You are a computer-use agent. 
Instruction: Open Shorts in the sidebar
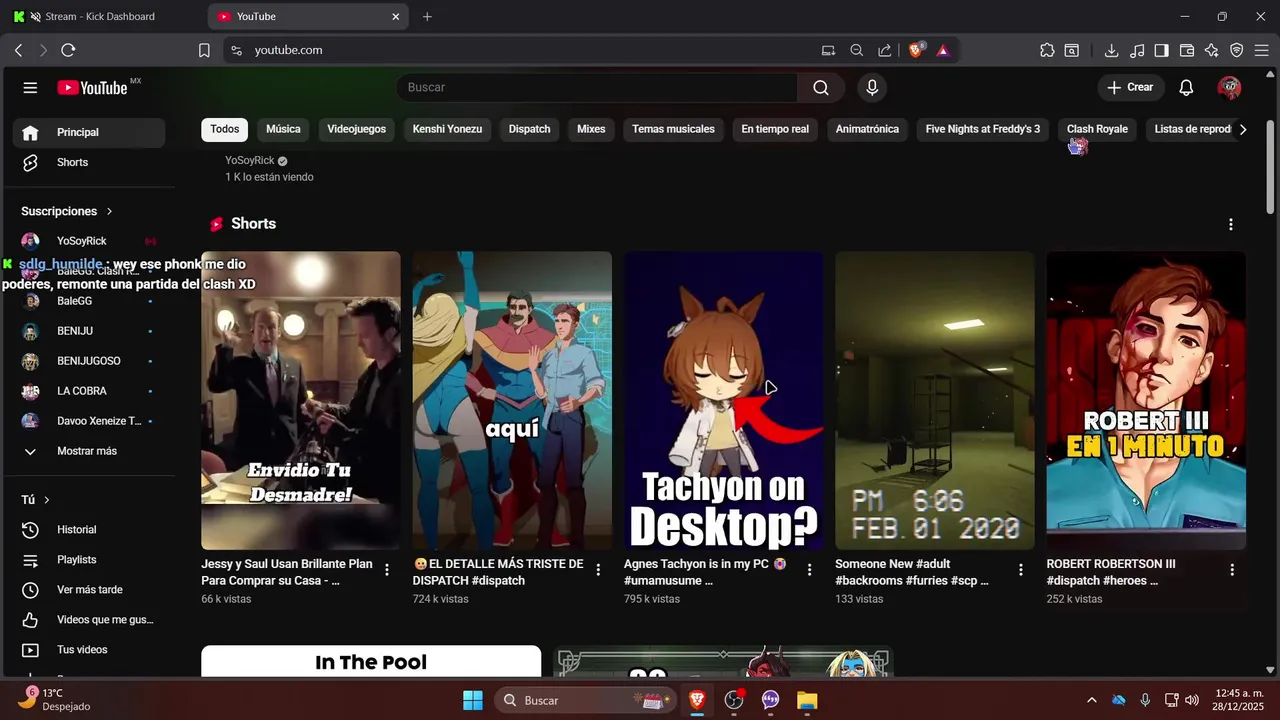(x=89, y=162)
